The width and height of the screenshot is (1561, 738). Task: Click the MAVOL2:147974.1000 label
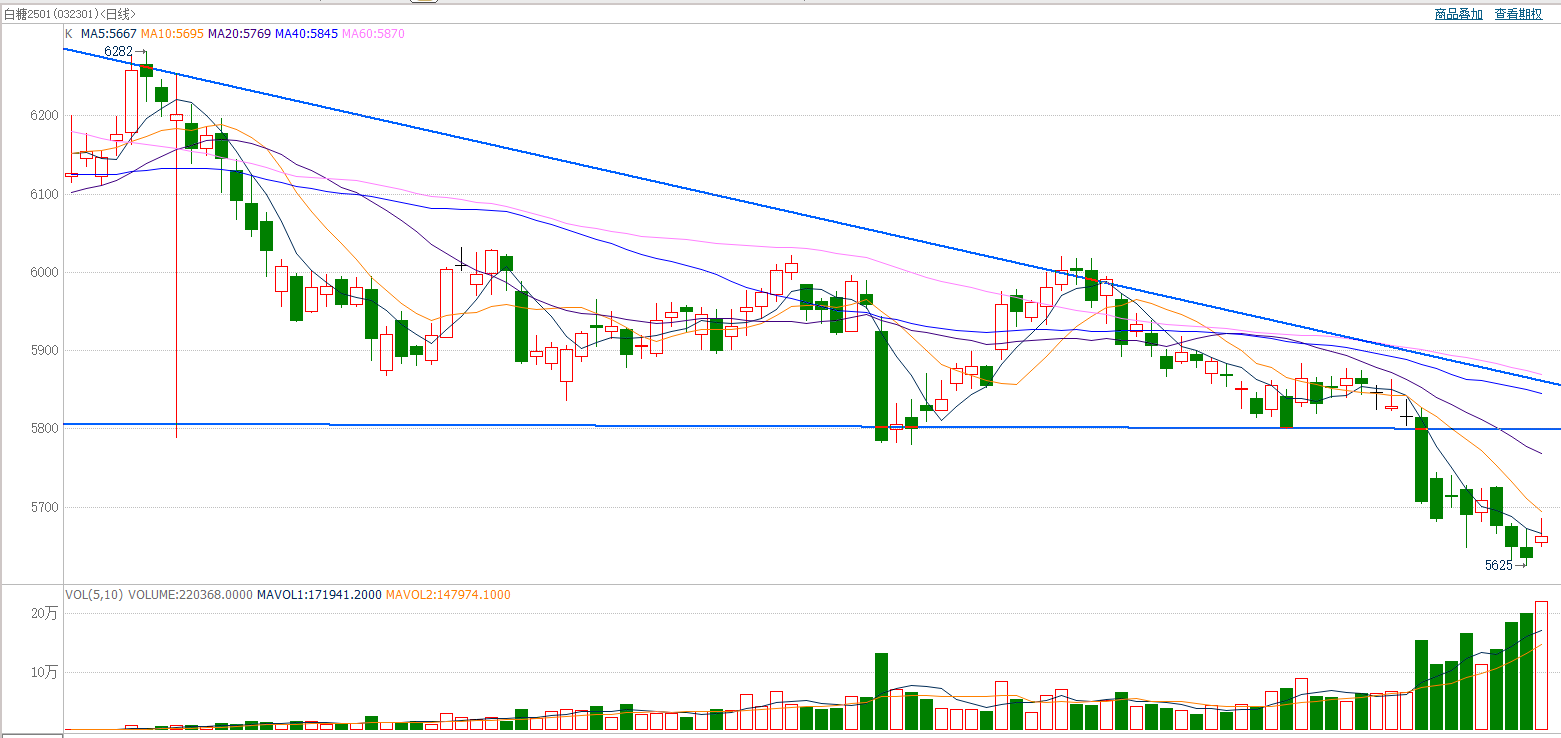(448, 595)
